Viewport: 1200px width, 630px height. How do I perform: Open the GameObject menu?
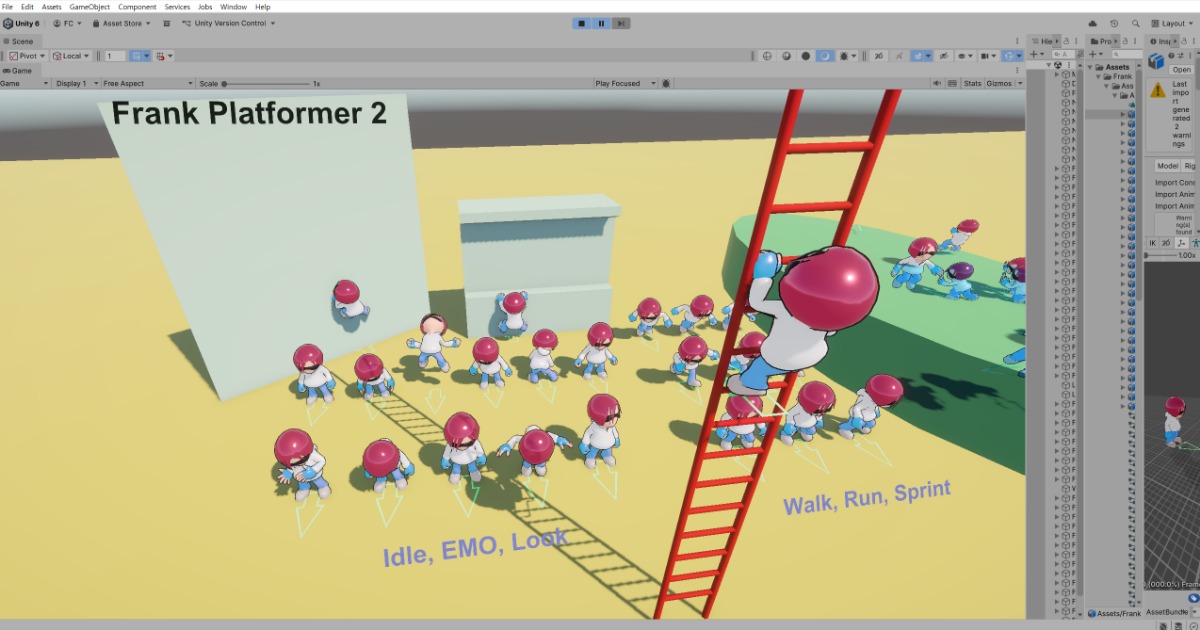point(91,6)
